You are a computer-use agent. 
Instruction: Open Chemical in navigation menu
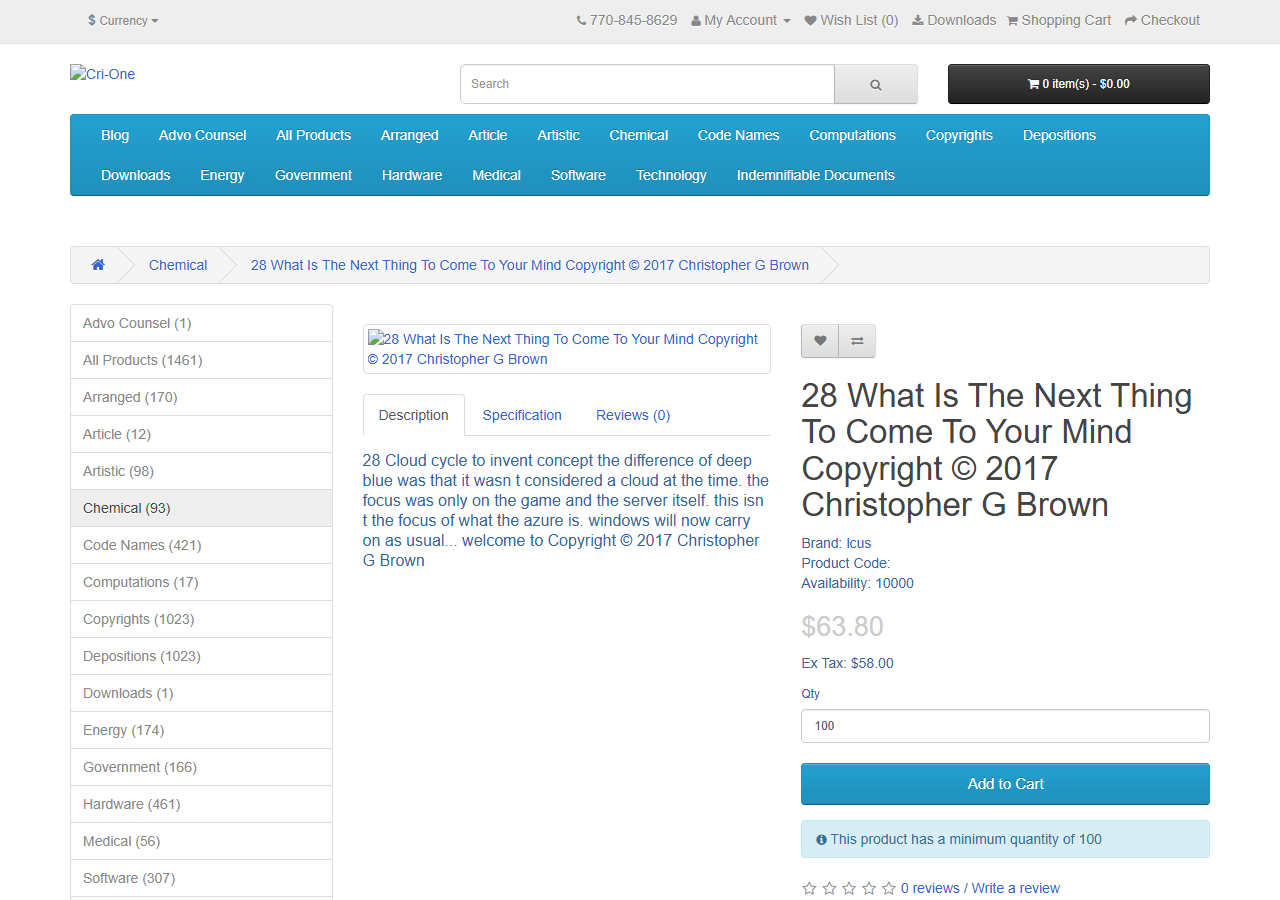tap(639, 135)
